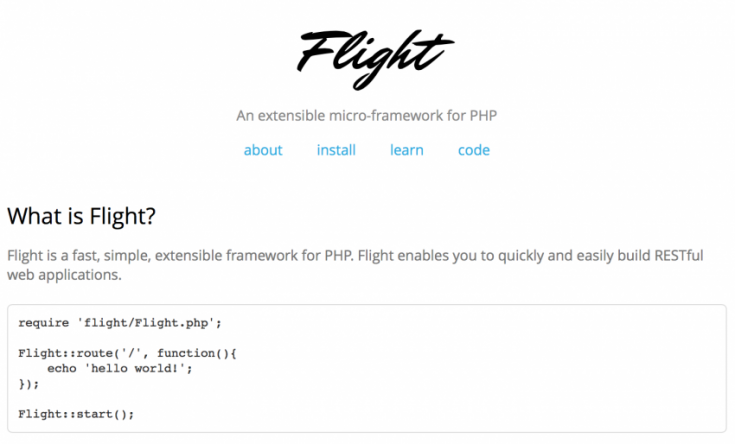Select the code navigation link
Screen dimensions: 735x444
(x=474, y=150)
